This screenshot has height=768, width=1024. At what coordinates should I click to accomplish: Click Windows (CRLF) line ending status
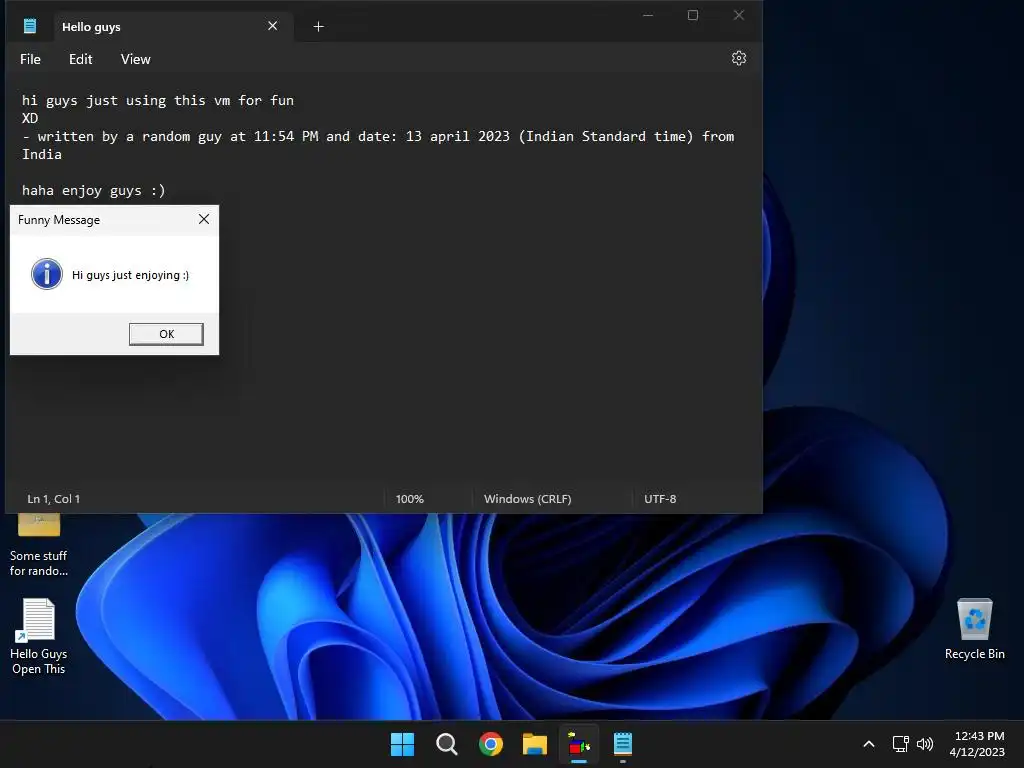click(528, 499)
